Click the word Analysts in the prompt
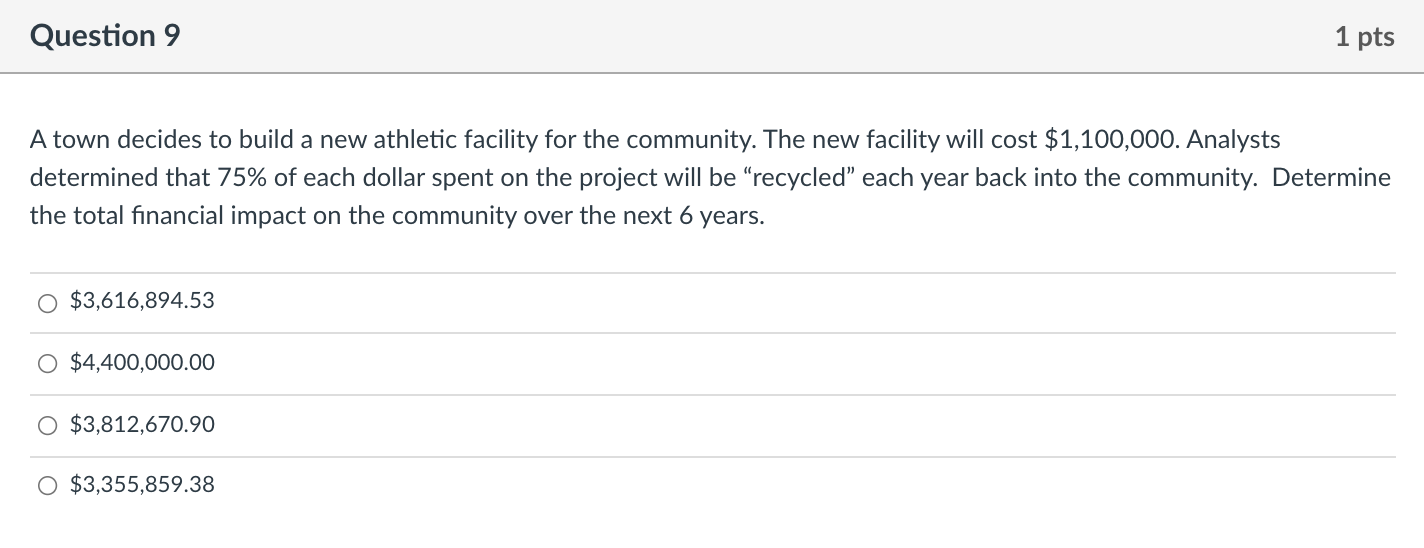The width and height of the screenshot is (1424, 548). pos(1234,140)
